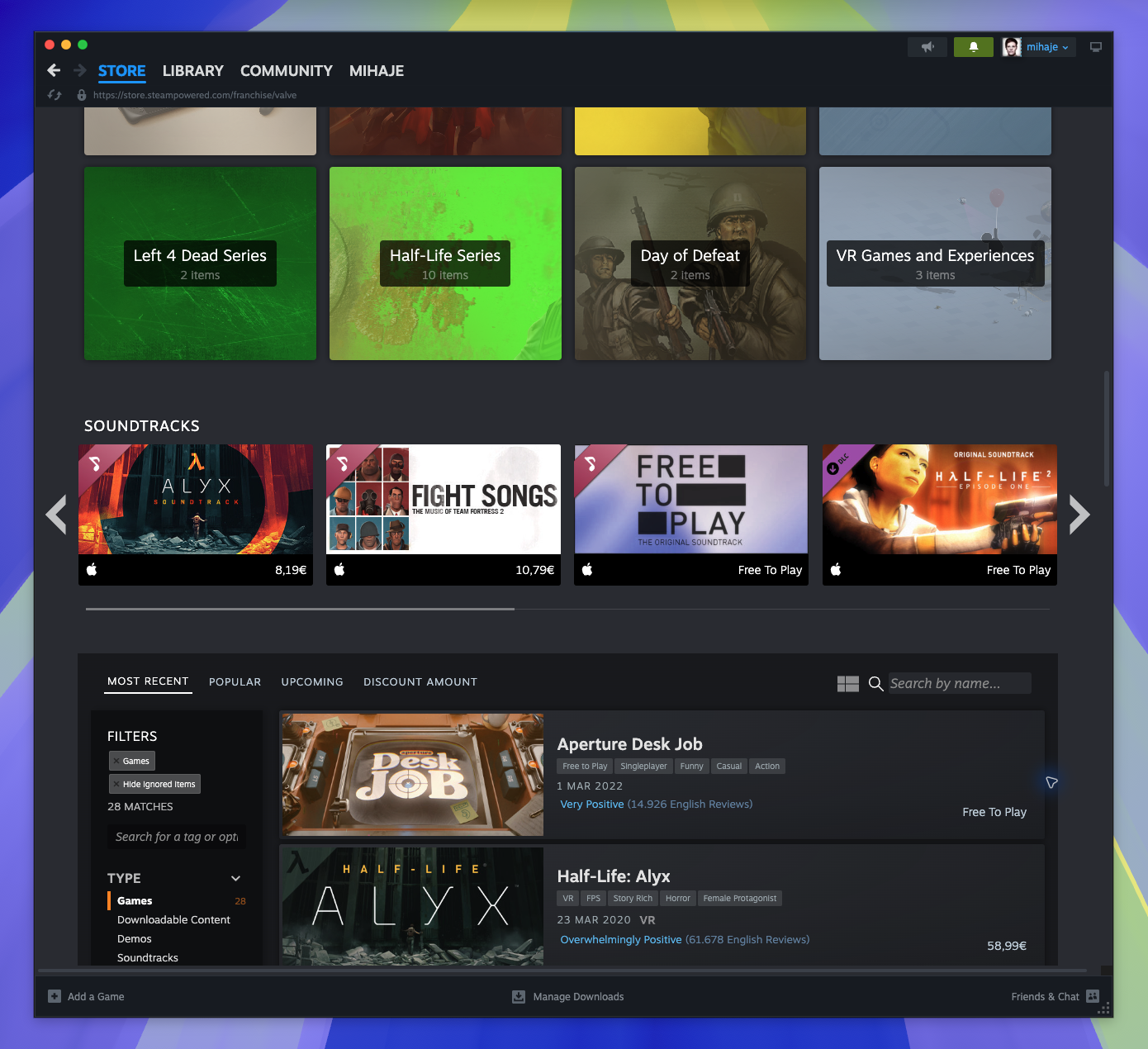Screen dimensions: 1148x1049
Task: Collapse the TYPE filter section
Action: [x=235, y=878]
